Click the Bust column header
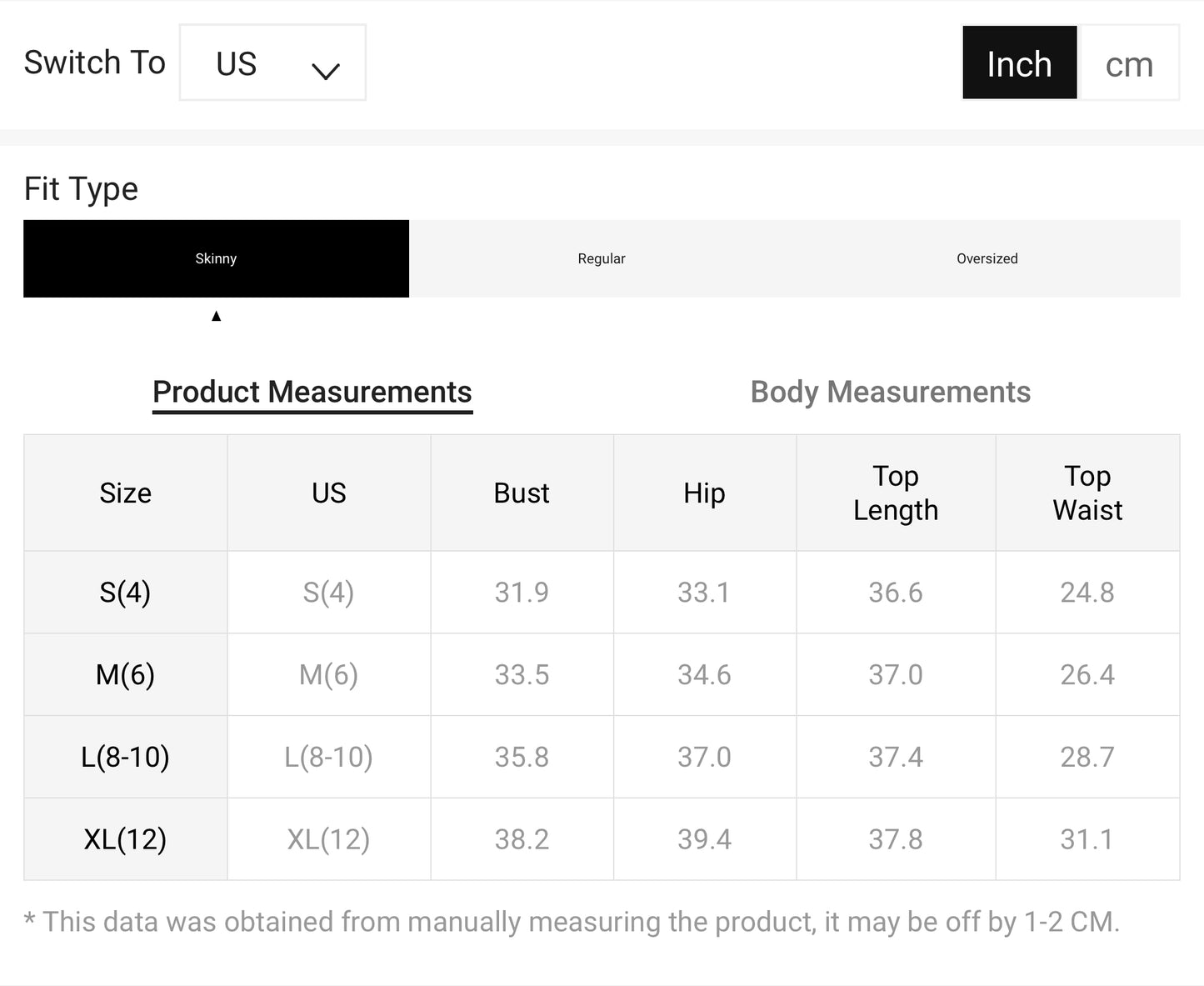 tap(522, 493)
